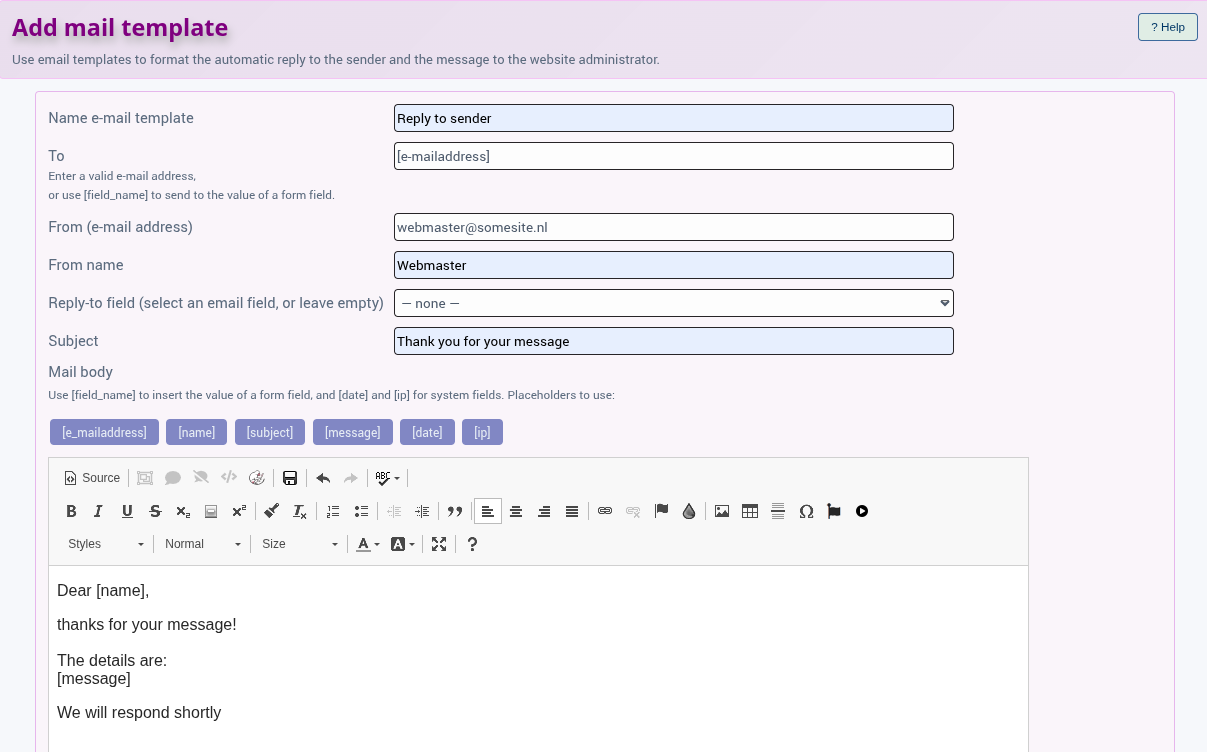Click the flag icon beside the Omega symbol

point(834,511)
